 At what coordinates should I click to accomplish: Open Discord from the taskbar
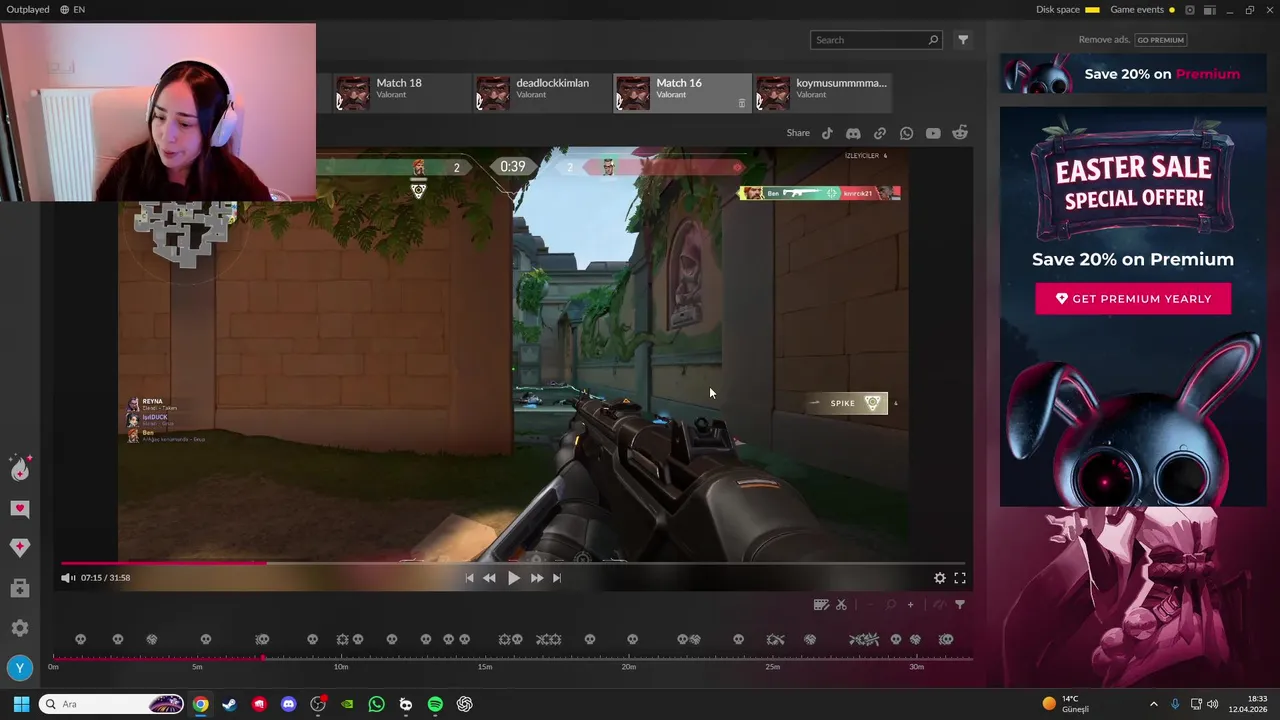[x=289, y=704]
